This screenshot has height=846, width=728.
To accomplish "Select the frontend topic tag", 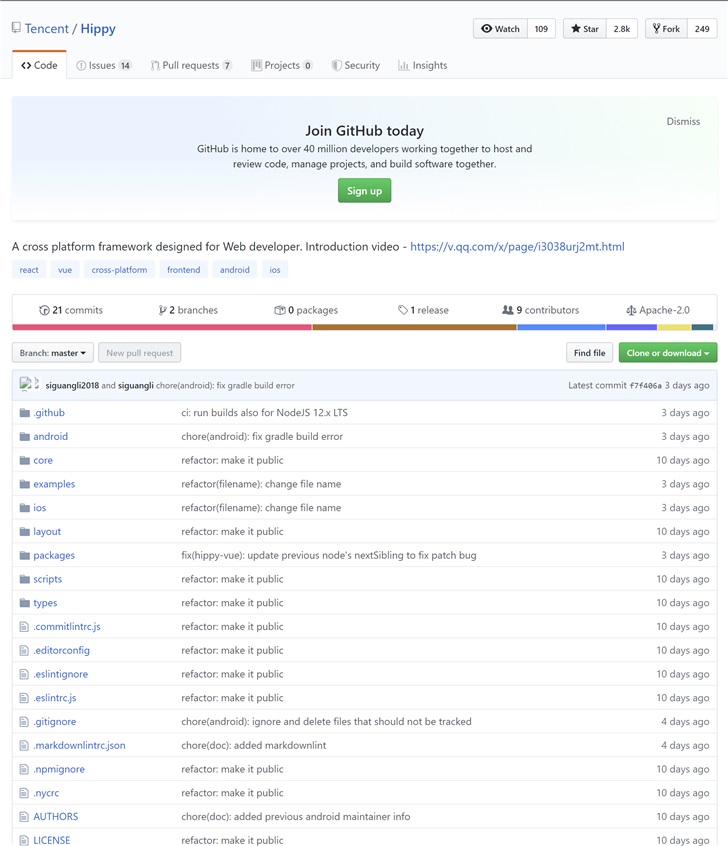I will coord(183,270).
